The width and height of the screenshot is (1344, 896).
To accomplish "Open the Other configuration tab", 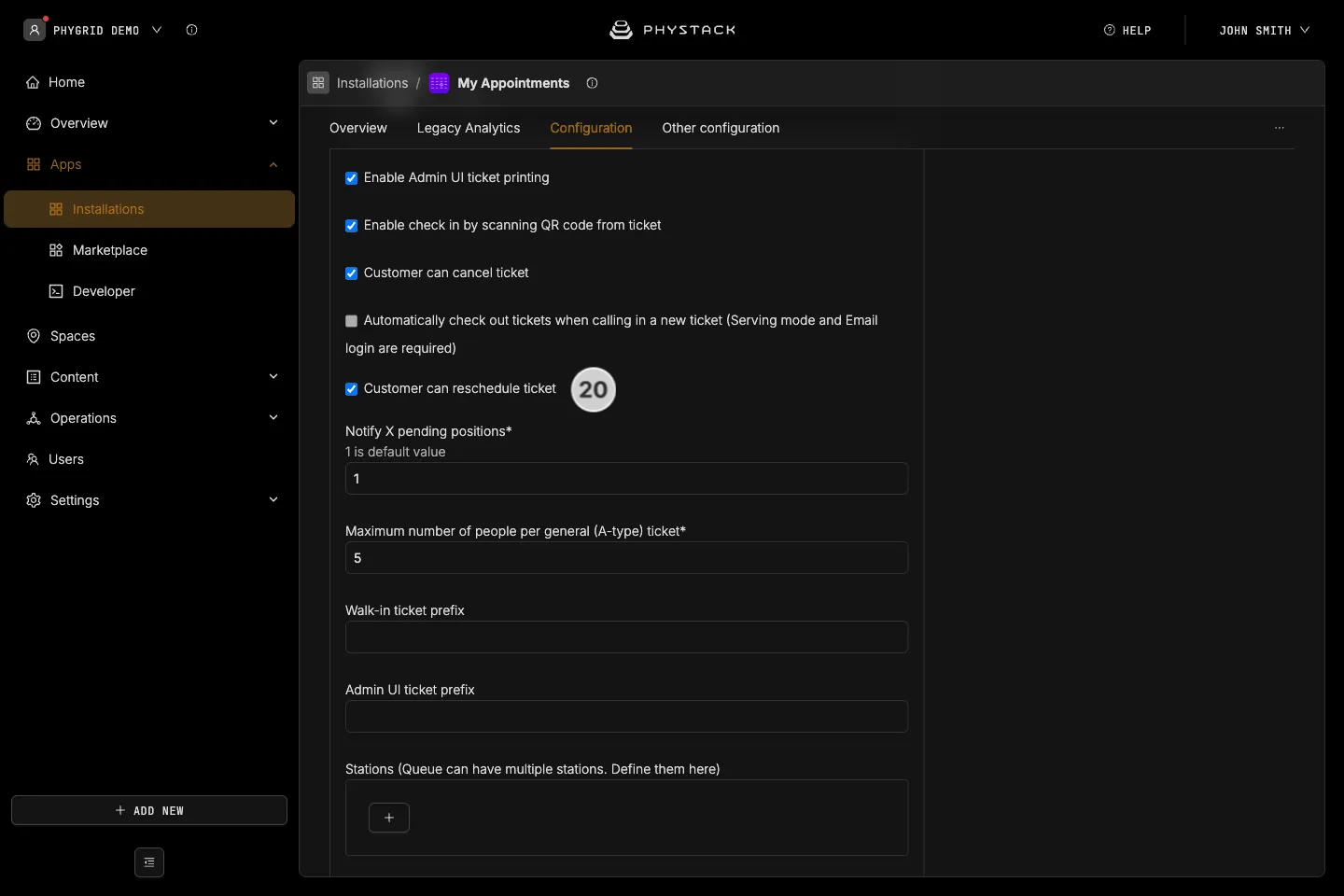I will (721, 128).
